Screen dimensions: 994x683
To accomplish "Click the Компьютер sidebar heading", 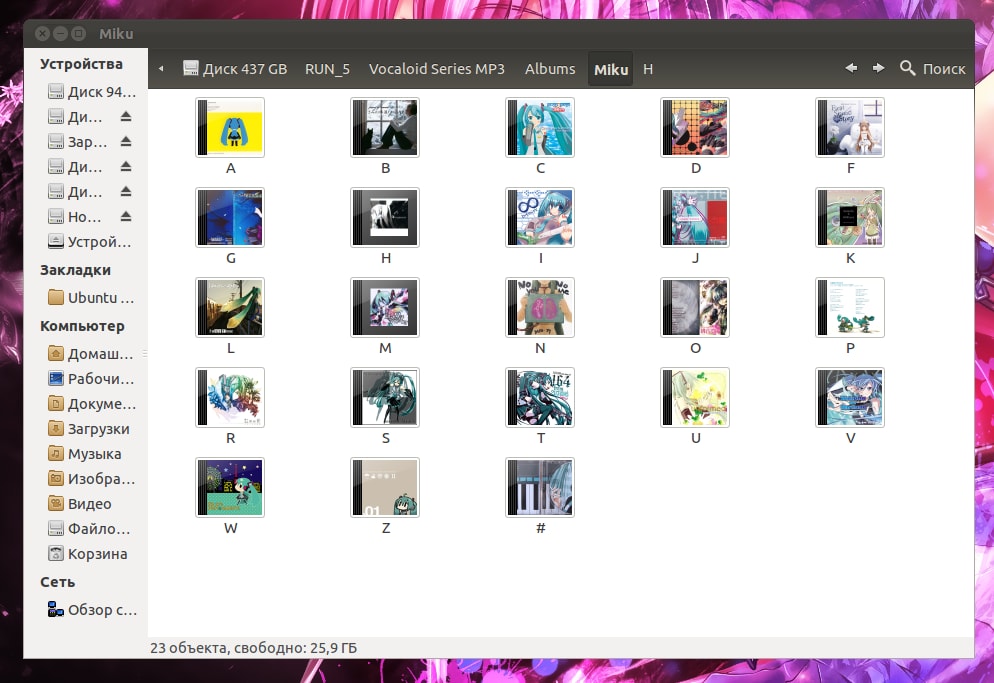I will (x=82, y=326).
